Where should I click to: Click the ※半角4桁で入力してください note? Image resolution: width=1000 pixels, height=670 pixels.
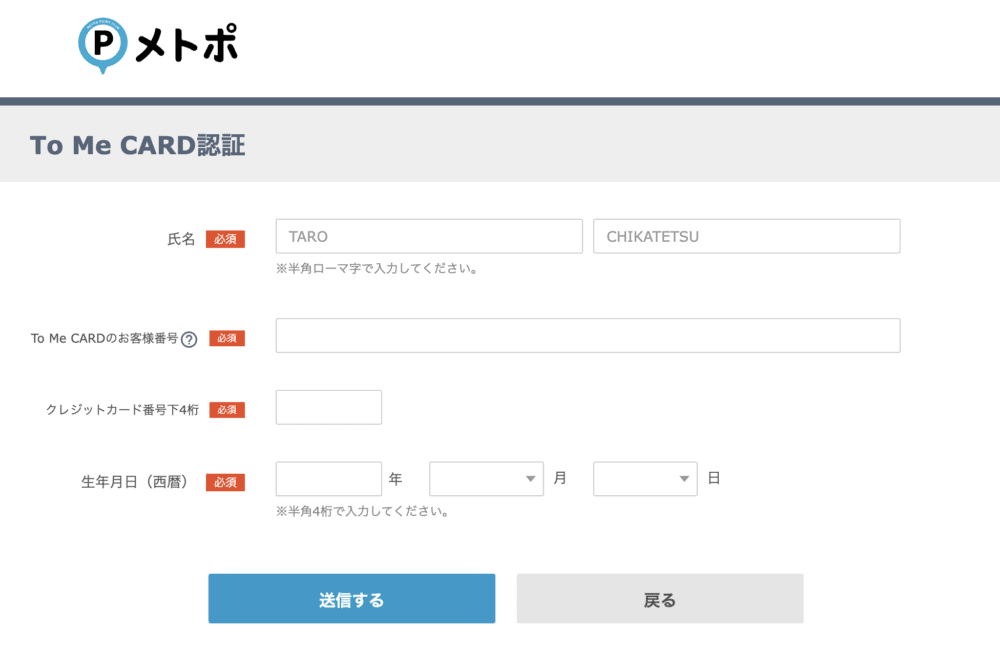click(362, 511)
